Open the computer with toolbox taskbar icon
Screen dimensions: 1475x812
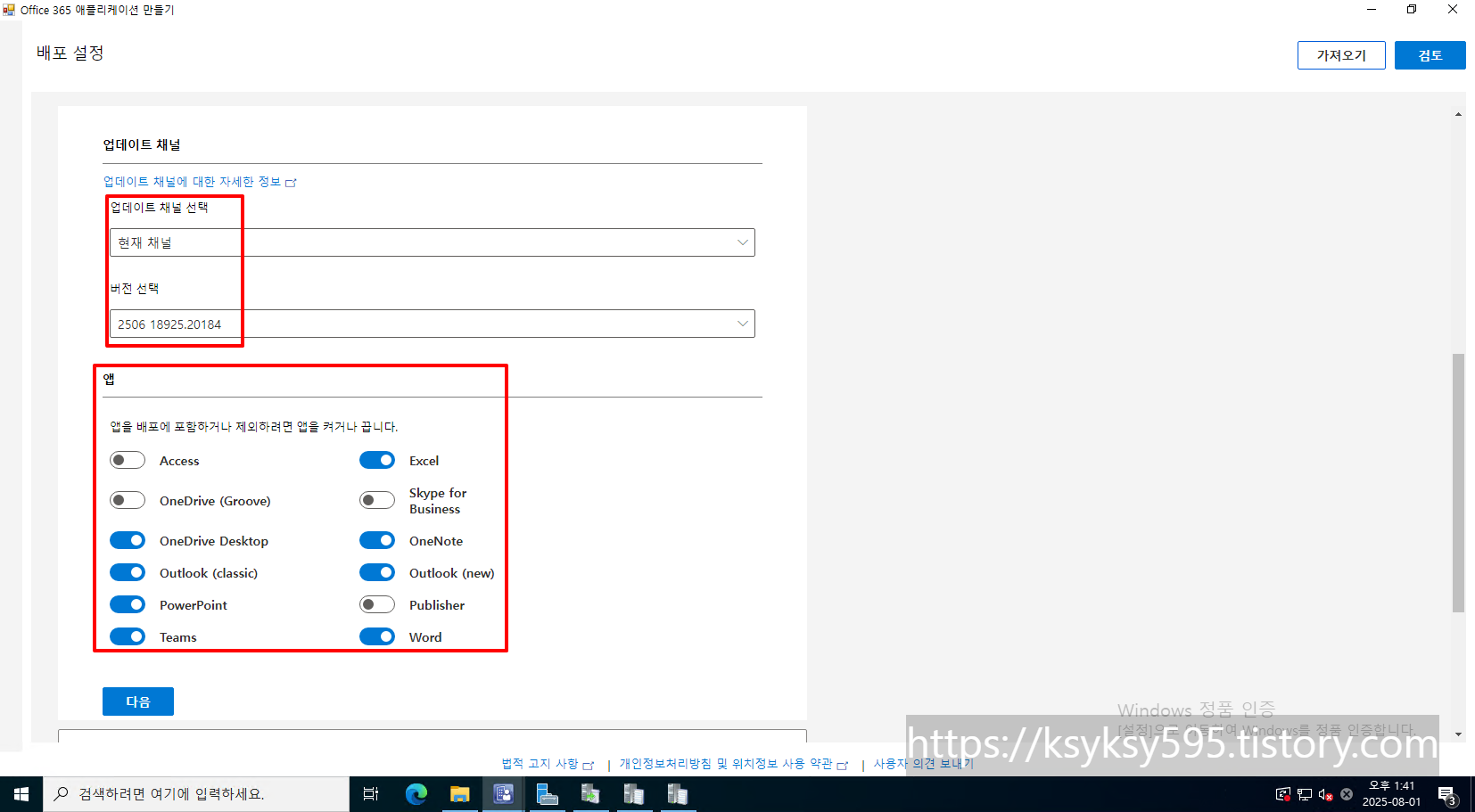(x=547, y=793)
